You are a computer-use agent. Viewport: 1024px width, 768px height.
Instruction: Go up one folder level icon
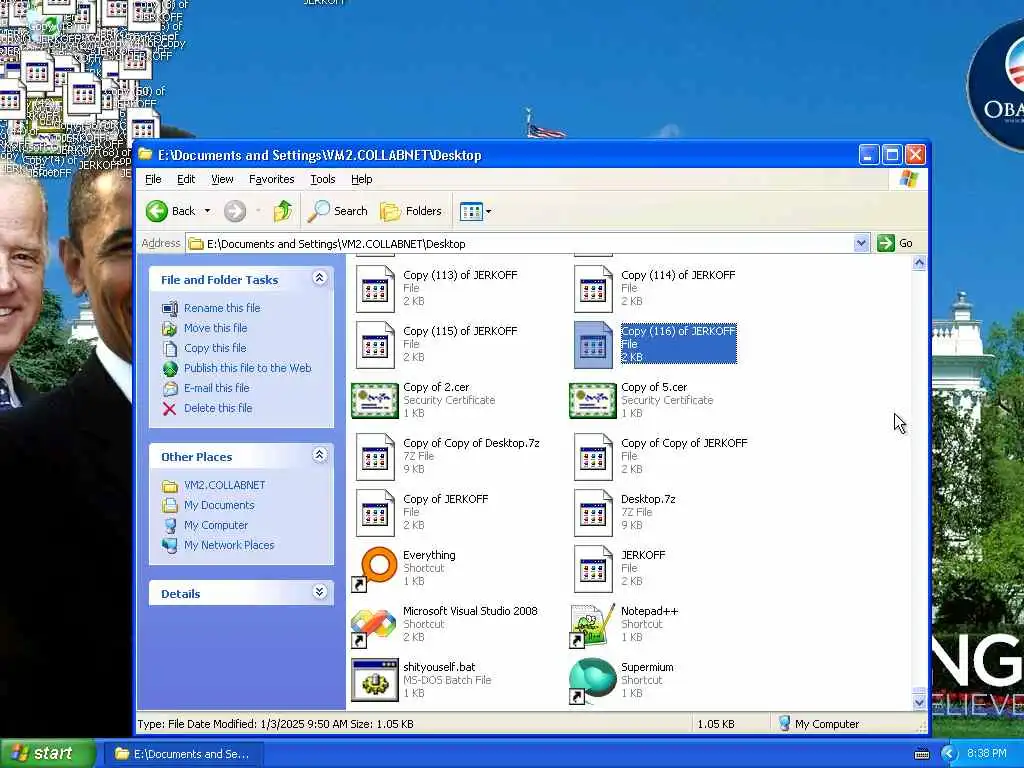coord(283,211)
